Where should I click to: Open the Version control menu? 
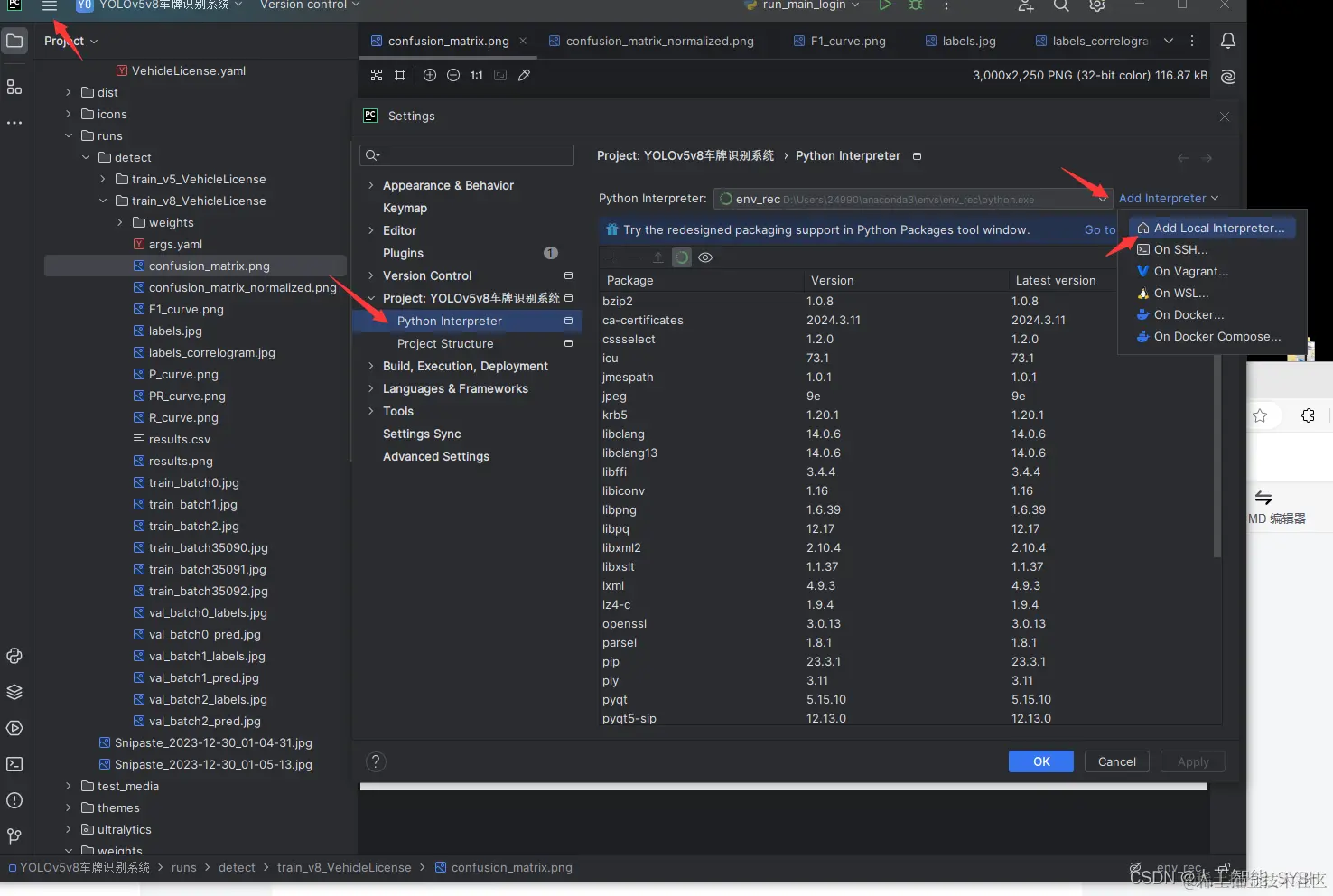pos(310,5)
